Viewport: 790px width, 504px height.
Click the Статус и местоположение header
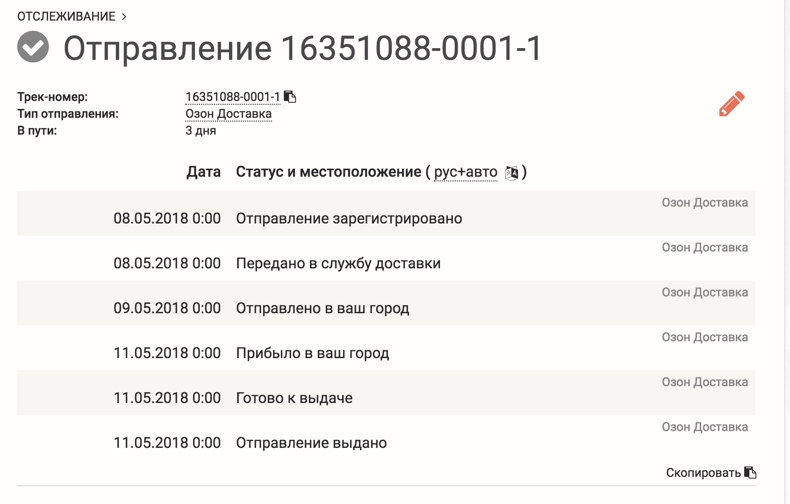(328, 172)
